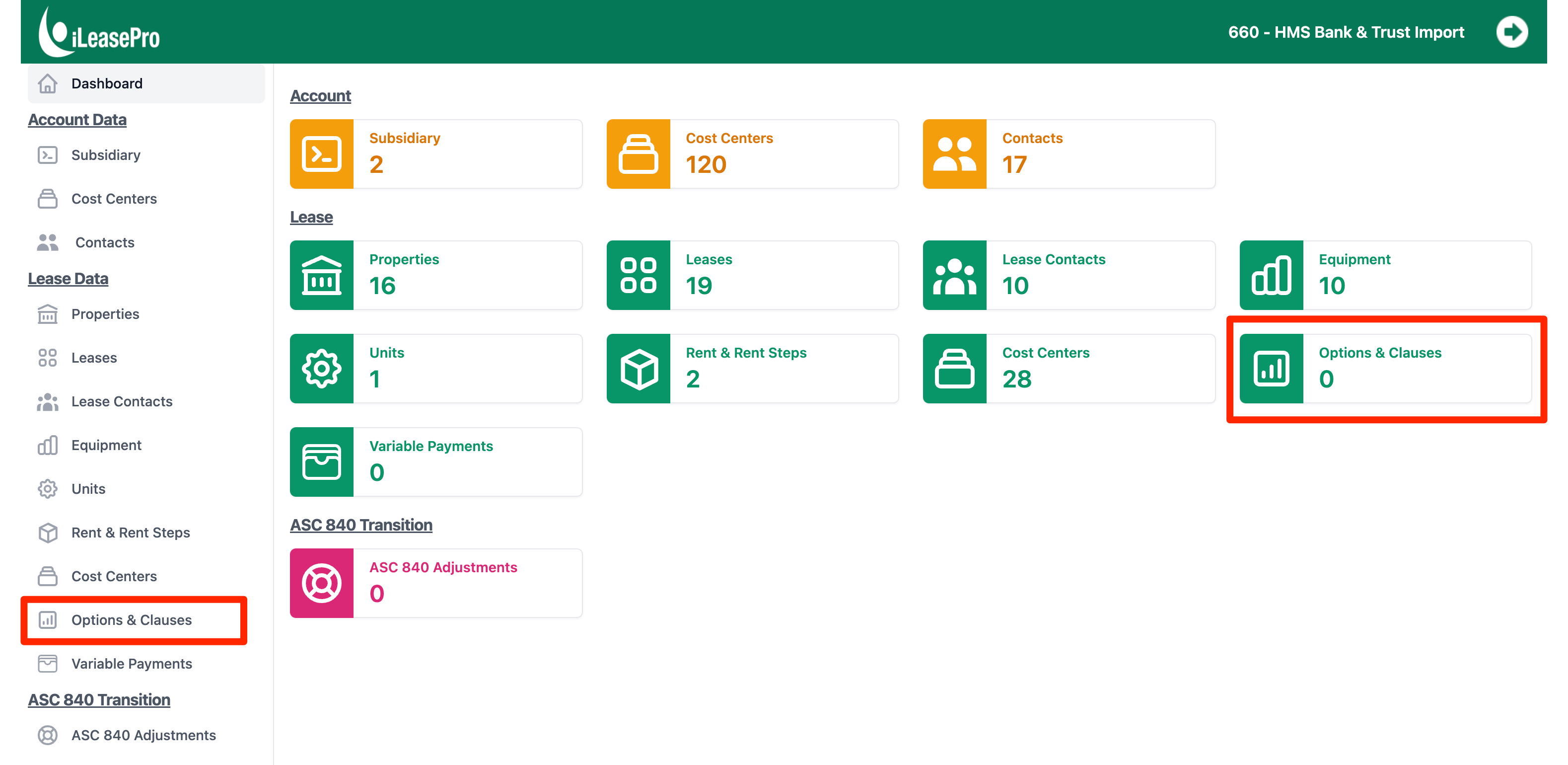Click the Variable Payments wallet tile icon
Image resolution: width=1568 pixels, height=765 pixels.
[321, 461]
